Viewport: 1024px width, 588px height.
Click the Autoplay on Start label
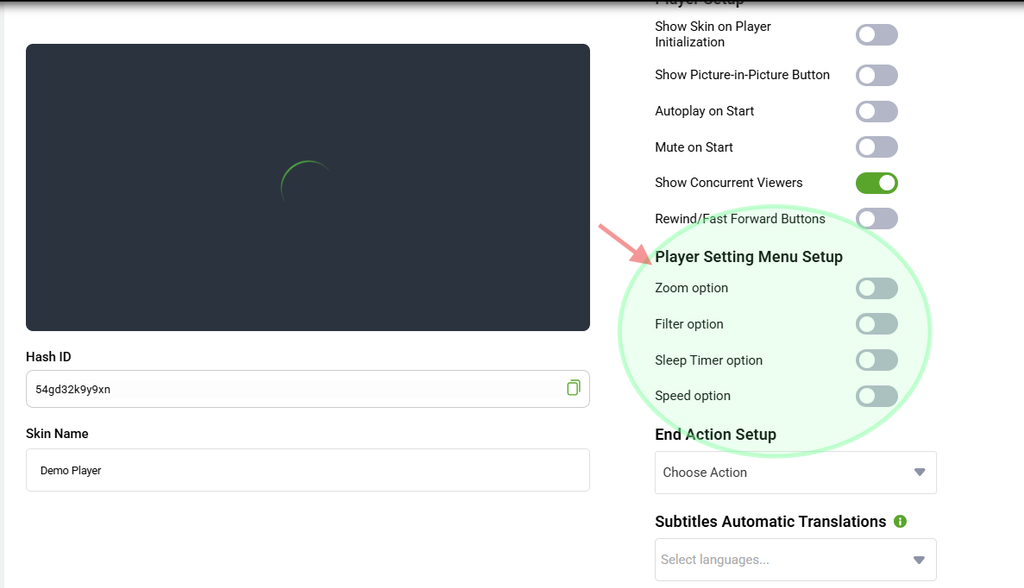(x=704, y=111)
